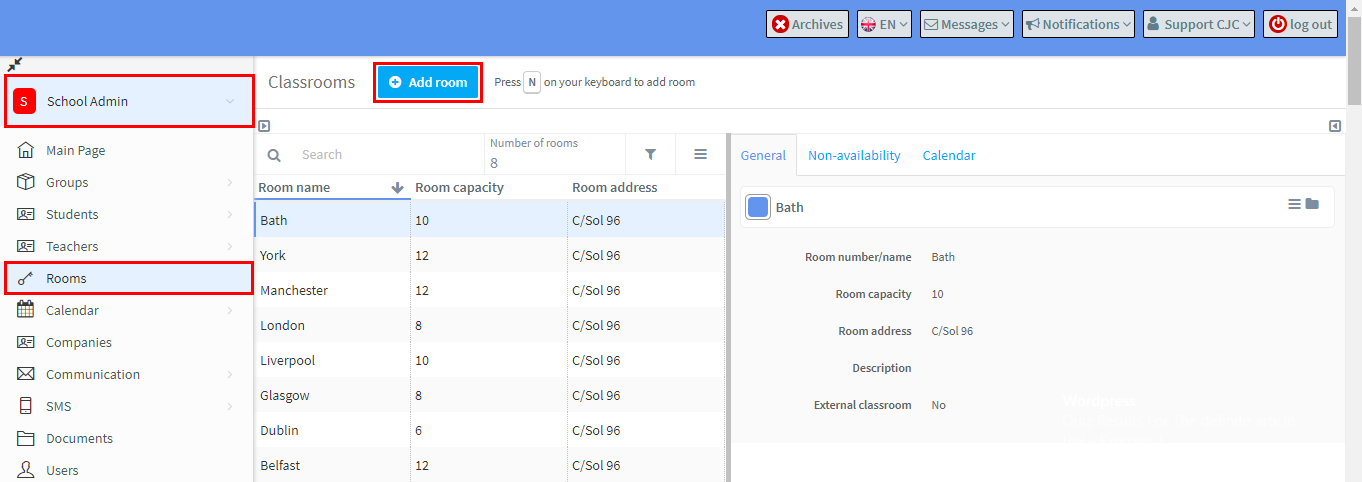Screen dimensions: 1362x482
Task: Click the red S avatar icon
Action: [23, 101]
